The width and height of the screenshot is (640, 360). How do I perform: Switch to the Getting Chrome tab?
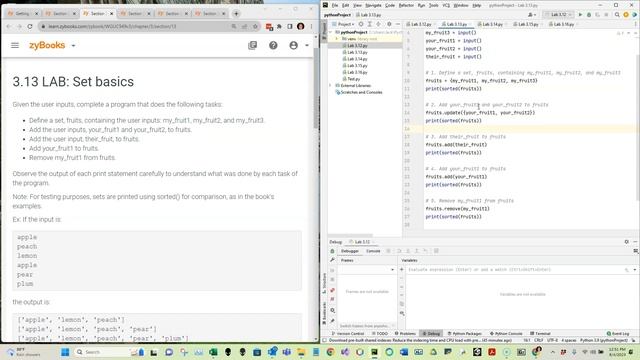(x=22, y=13)
